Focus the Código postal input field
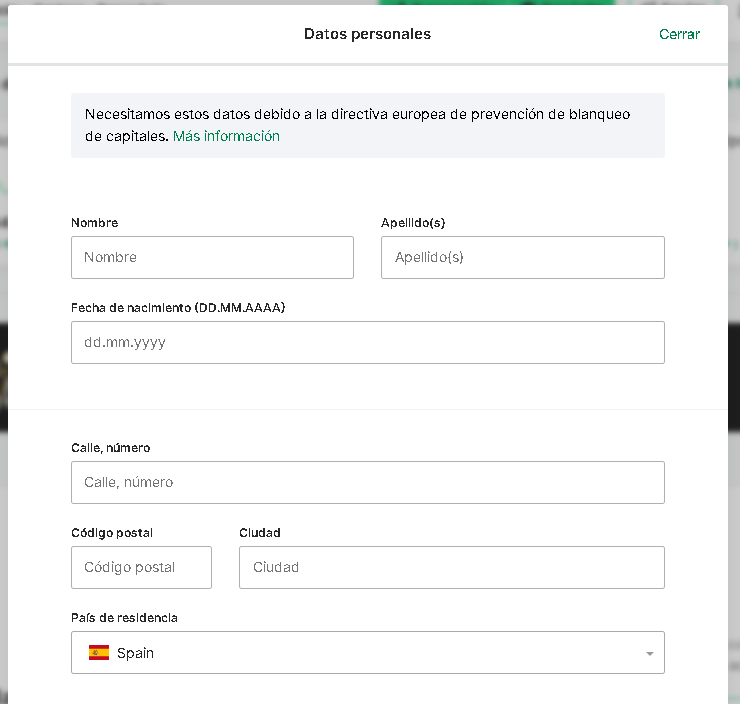 click(x=141, y=567)
